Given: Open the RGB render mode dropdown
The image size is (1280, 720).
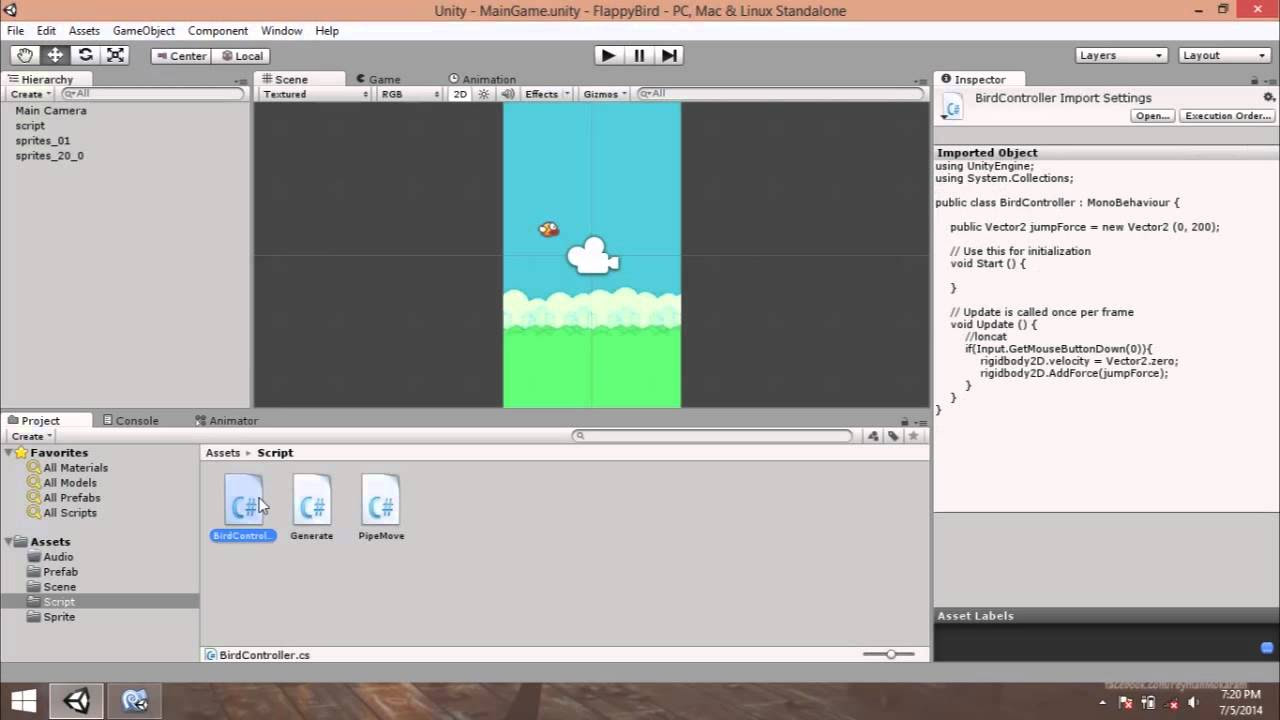Looking at the screenshot, I should 409,94.
